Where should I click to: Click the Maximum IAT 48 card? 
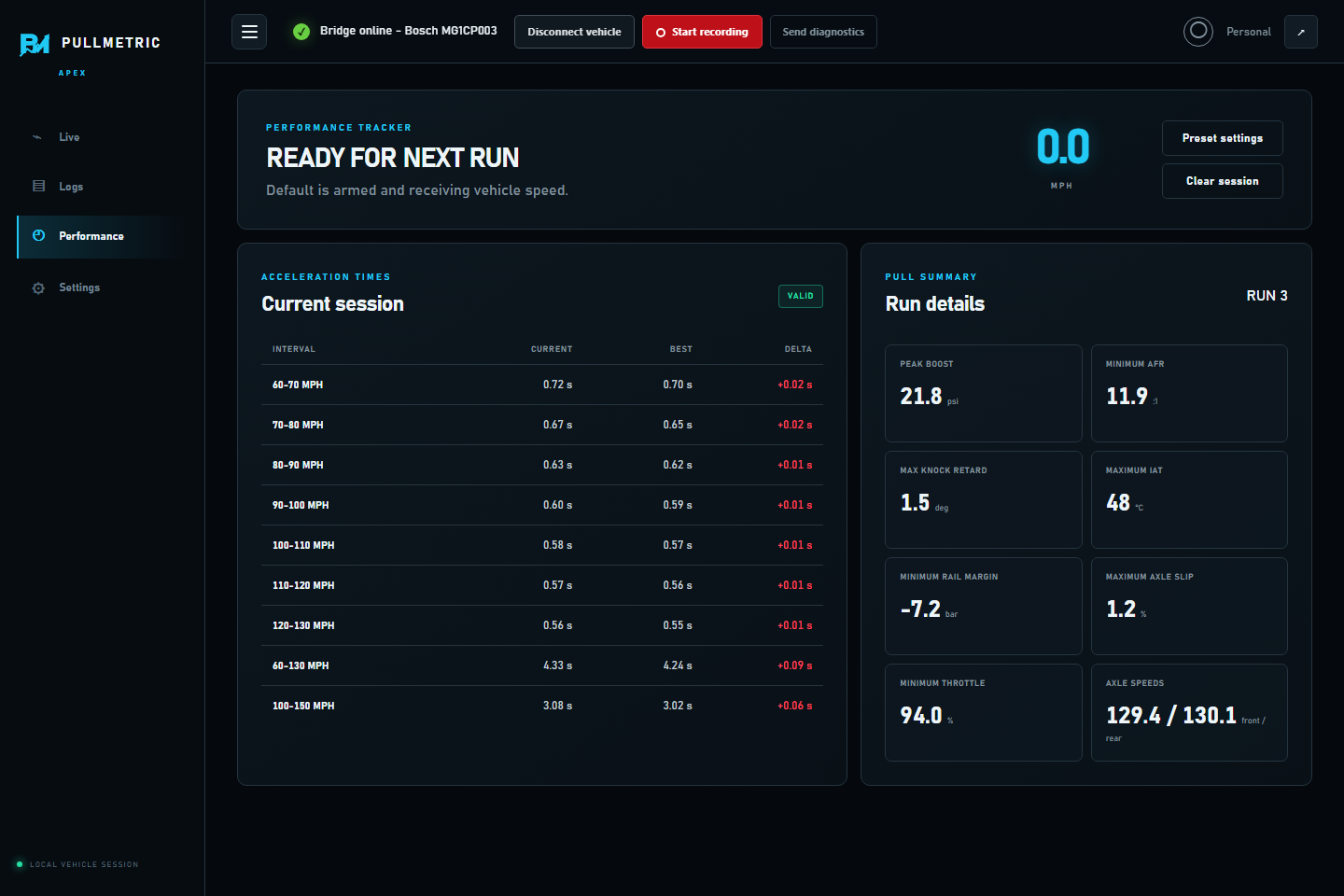[x=1189, y=499]
